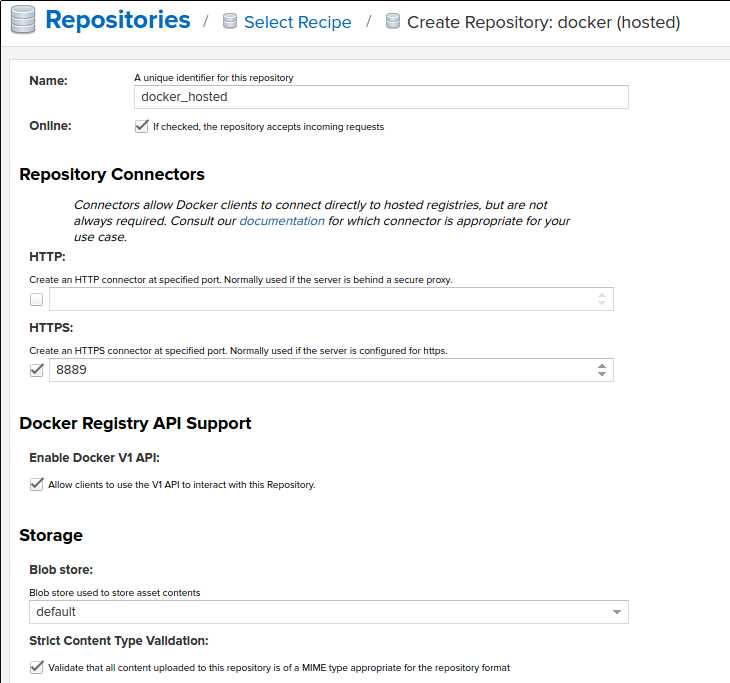Go to Repositories breadcrumb
This screenshot has width=730, height=683.
click(118, 20)
